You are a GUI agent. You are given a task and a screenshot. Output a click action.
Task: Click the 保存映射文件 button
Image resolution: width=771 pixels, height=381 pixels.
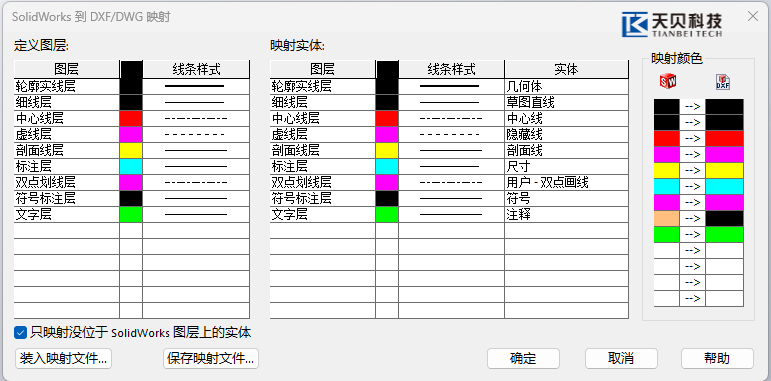[x=210, y=358]
